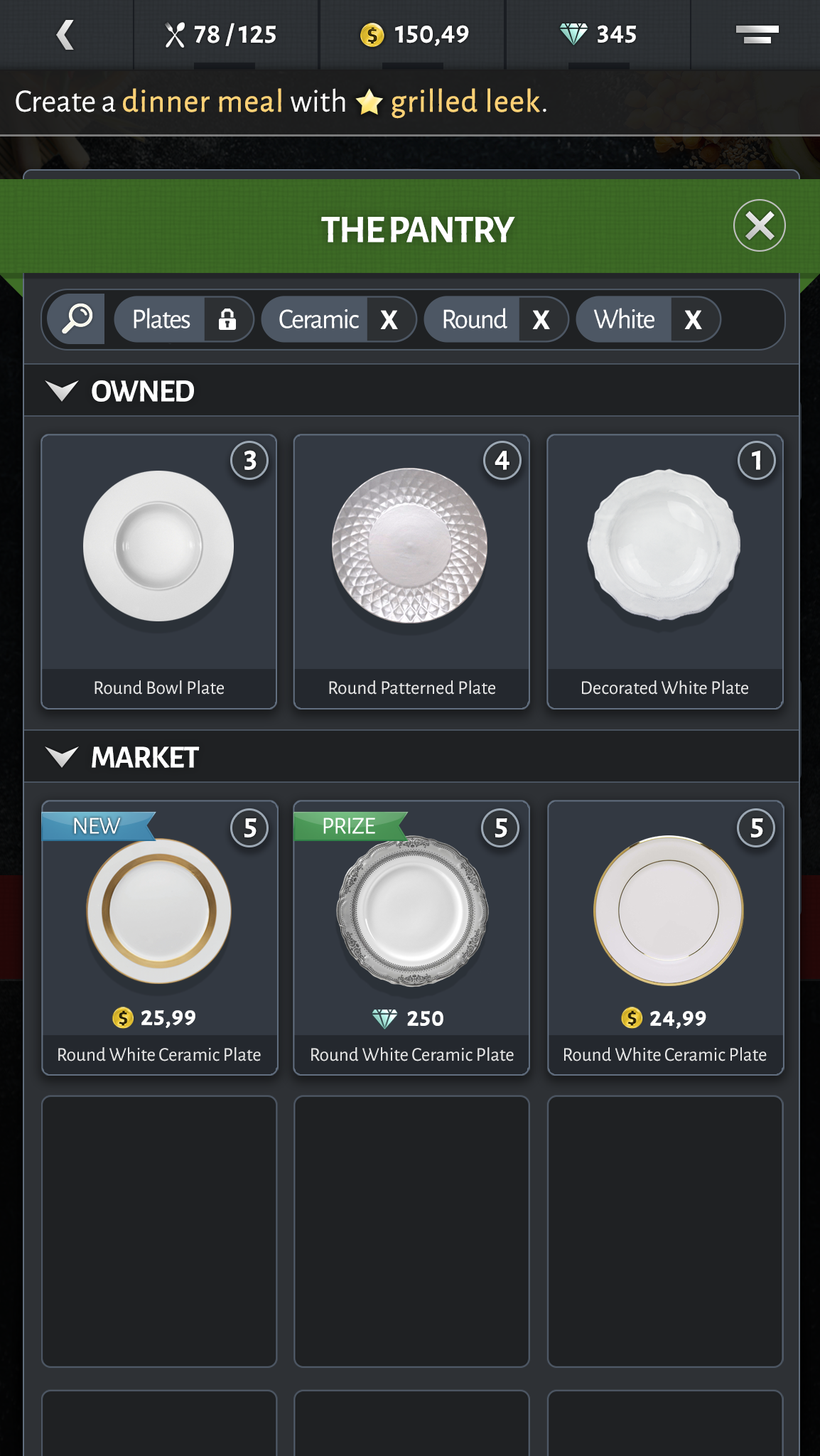Tap the lock icon on Plates filter
This screenshot has width=820, height=1456.
(x=227, y=319)
